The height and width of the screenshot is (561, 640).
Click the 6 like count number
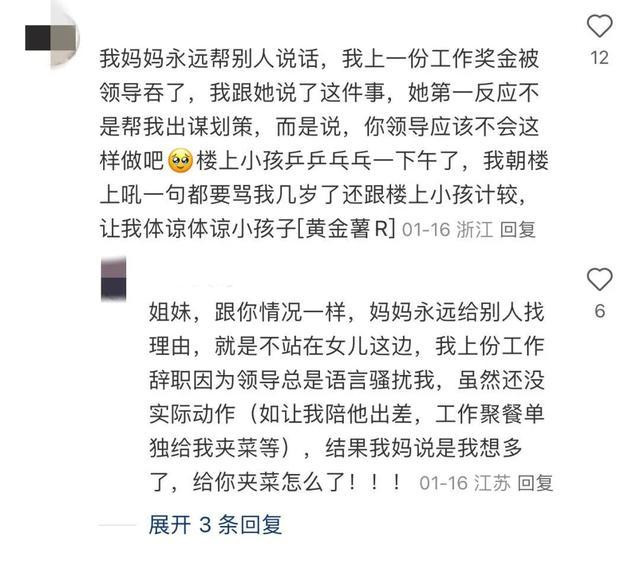pos(600,312)
